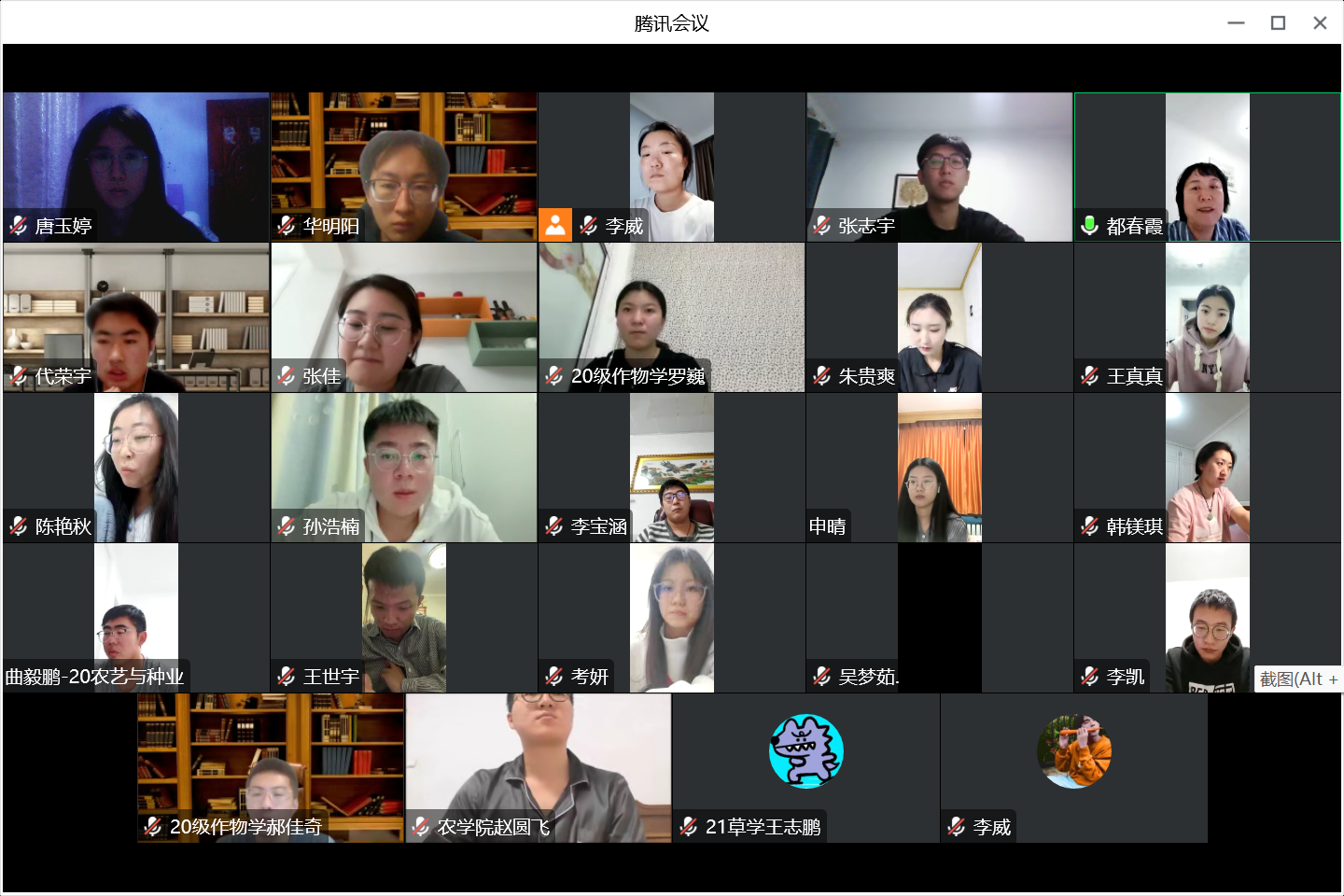Maximize the 腾讯会议 window
Viewport: 1344px width, 896px height.
click(1279, 23)
